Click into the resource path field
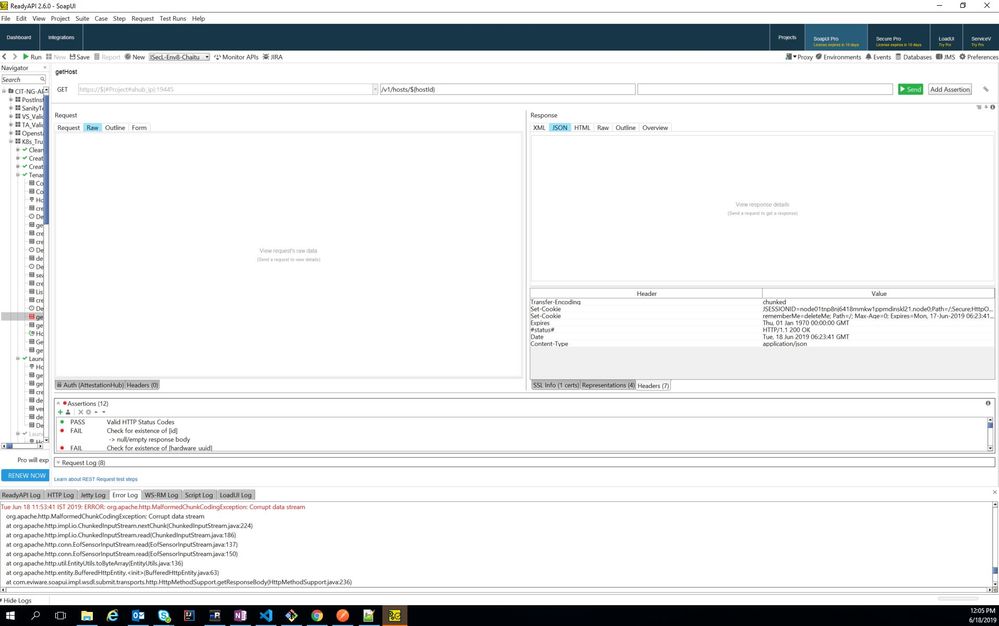The width and height of the screenshot is (999, 626). coord(506,89)
